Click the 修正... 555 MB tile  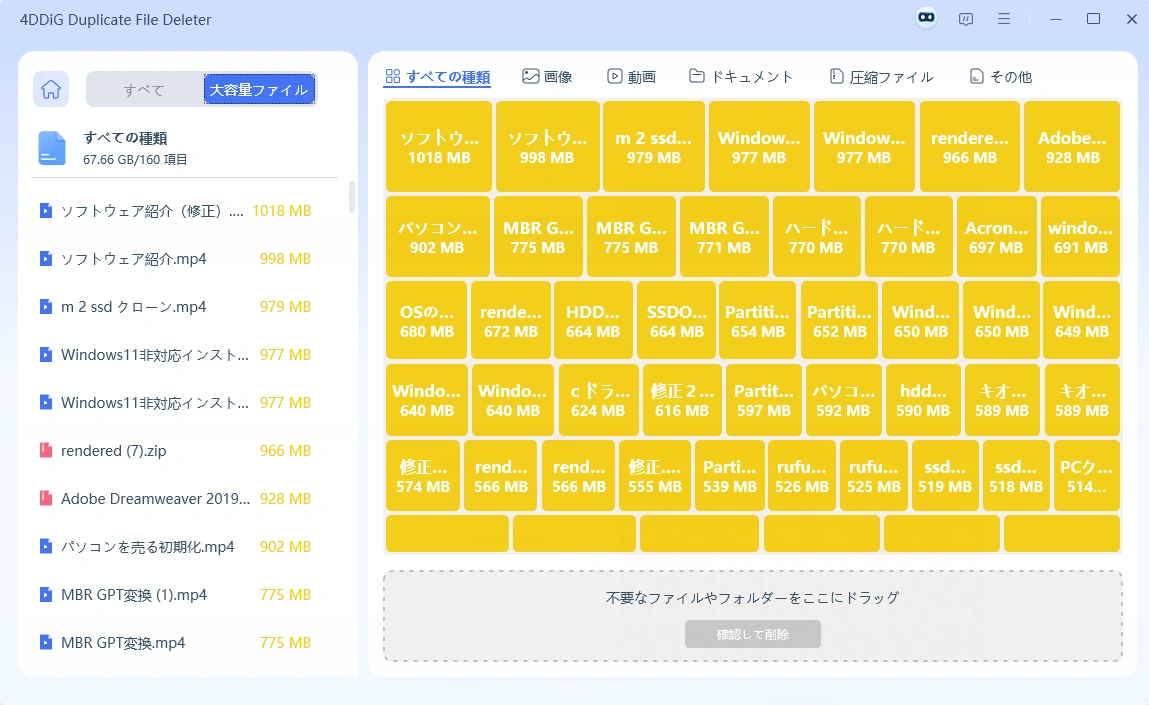coord(655,475)
